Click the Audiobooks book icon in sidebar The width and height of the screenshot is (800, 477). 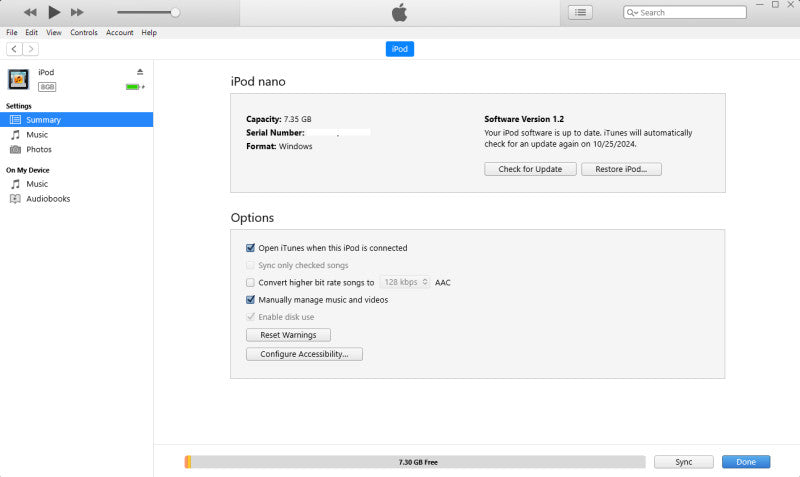15,198
